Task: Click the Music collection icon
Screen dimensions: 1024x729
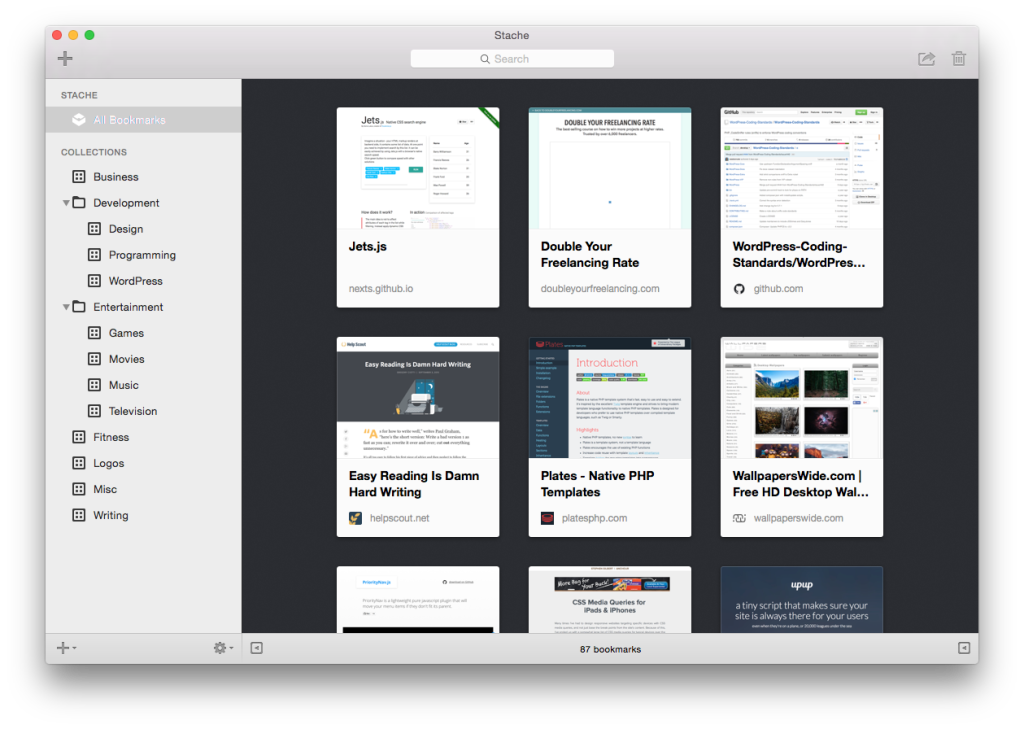Action: pos(95,385)
